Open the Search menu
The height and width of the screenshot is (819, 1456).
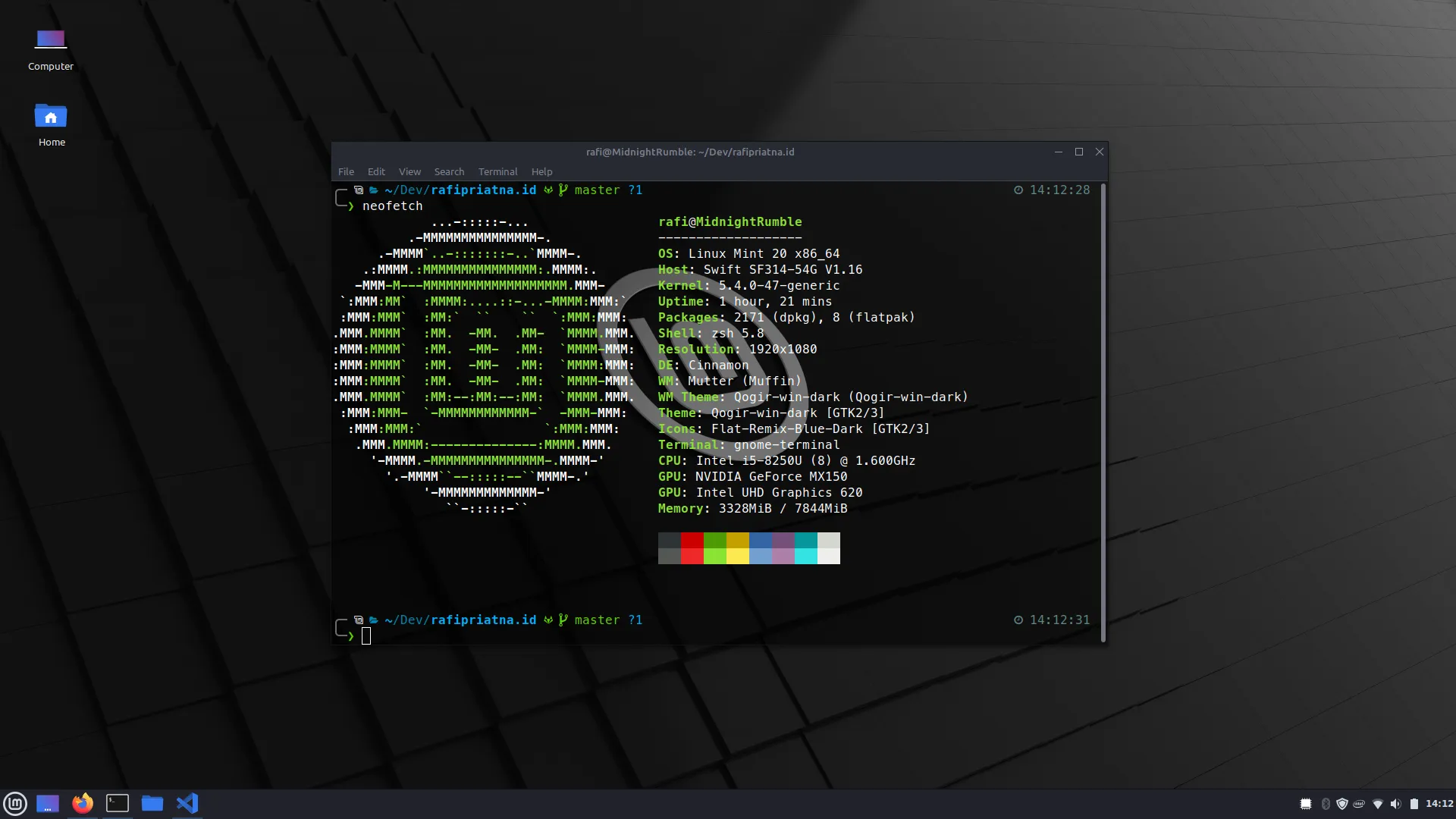449,171
